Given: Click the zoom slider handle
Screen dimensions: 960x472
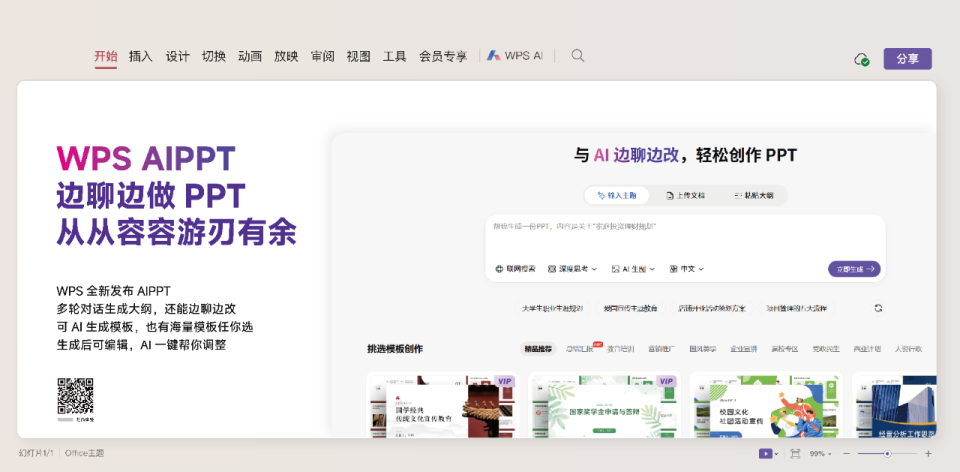Looking at the screenshot, I should (x=887, y=454).
